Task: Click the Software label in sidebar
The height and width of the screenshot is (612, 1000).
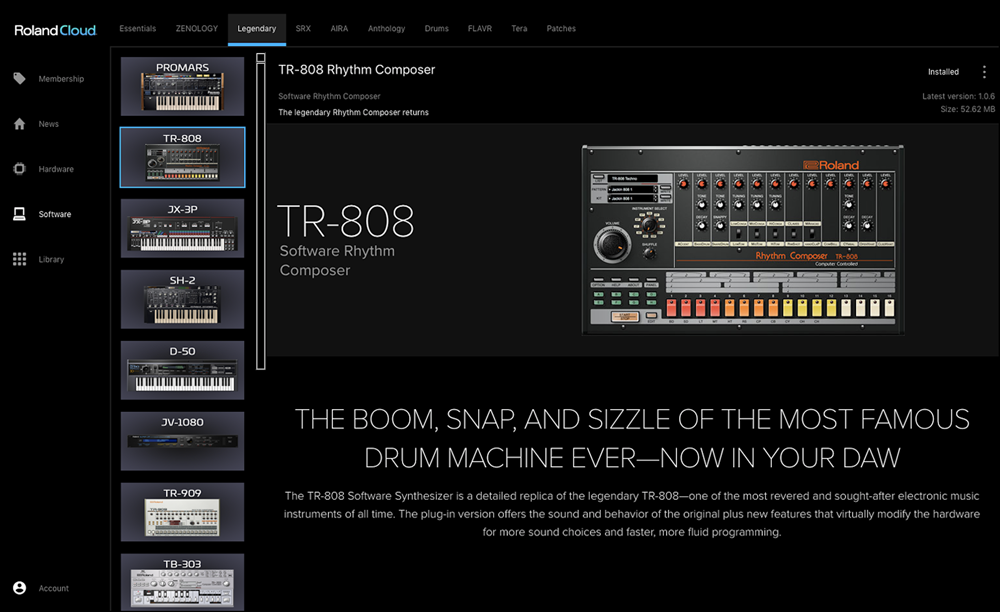Action: (x=55, y=215)
